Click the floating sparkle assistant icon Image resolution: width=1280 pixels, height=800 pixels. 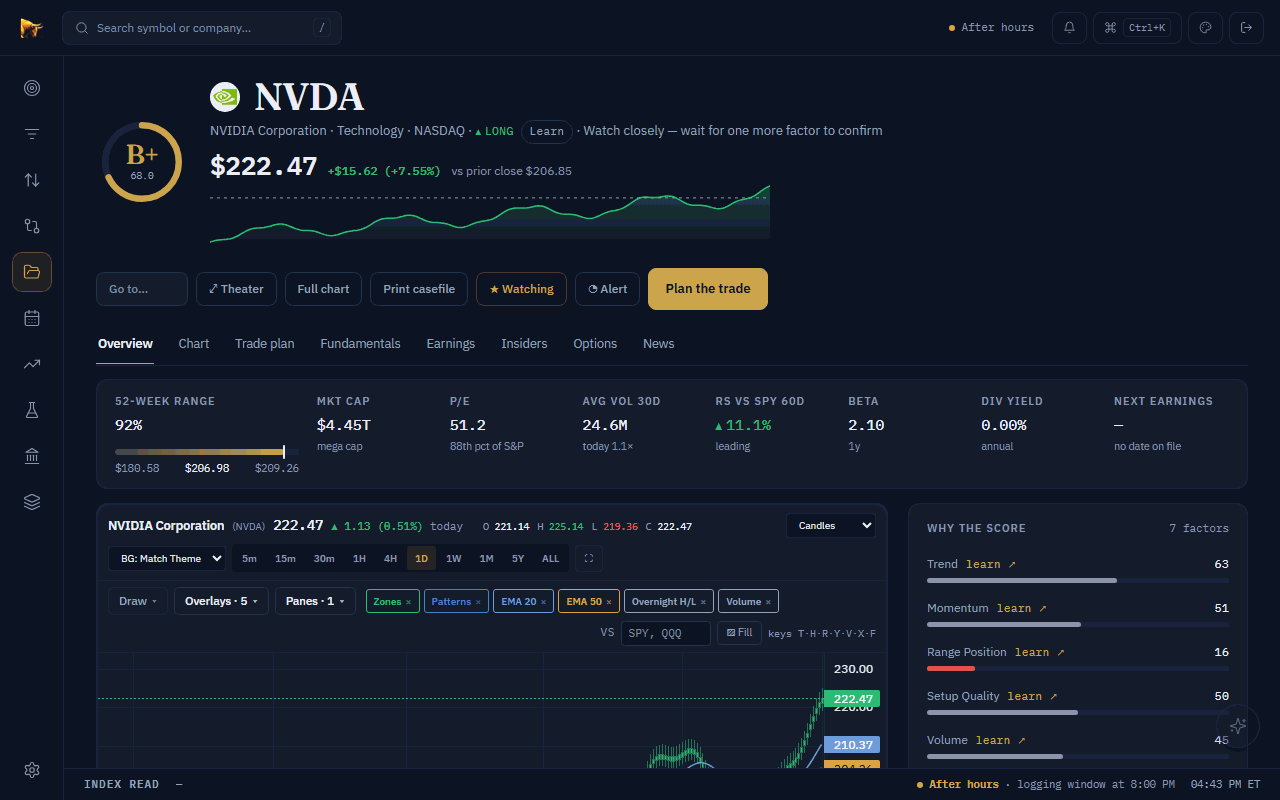click(x=1238, y=726)
